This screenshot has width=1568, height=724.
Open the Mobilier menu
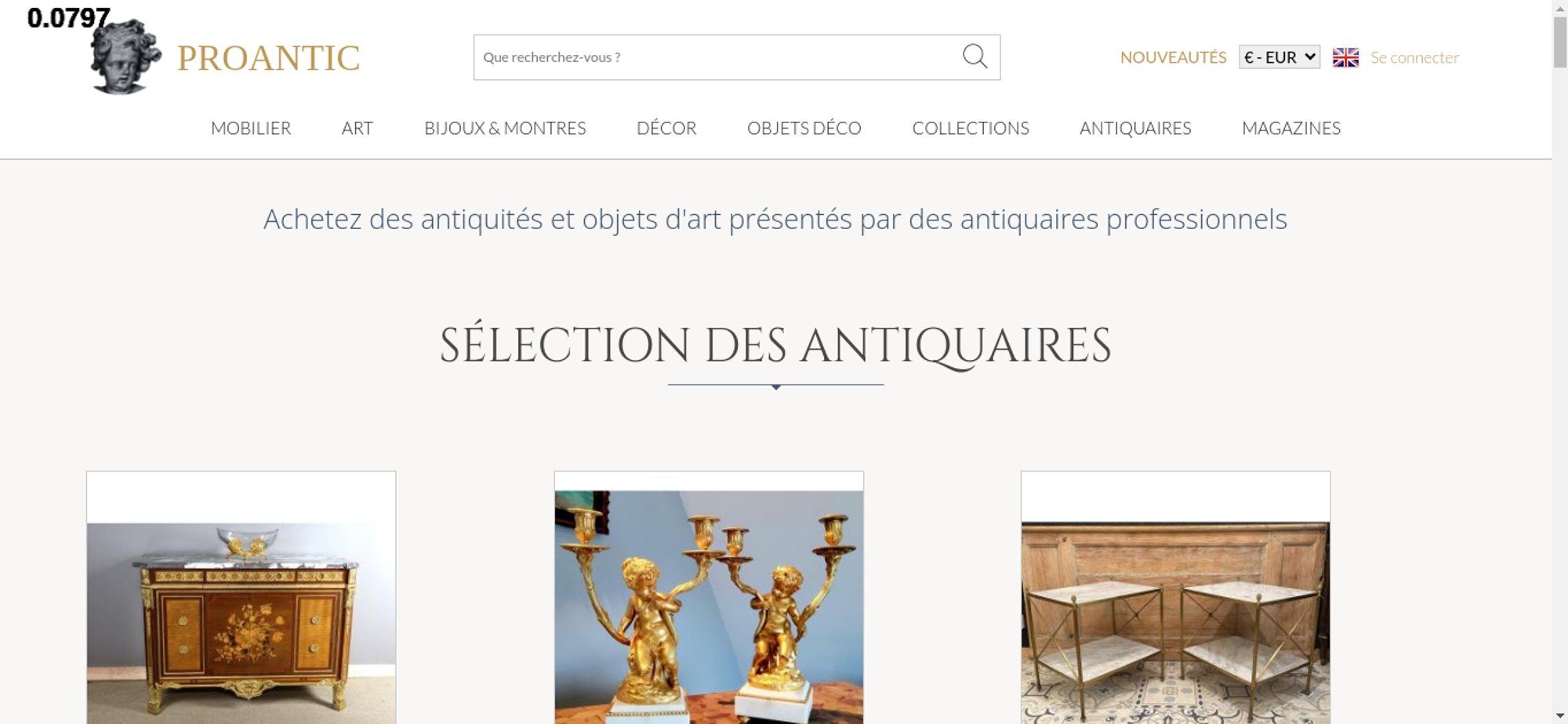[x=251, y=128]
